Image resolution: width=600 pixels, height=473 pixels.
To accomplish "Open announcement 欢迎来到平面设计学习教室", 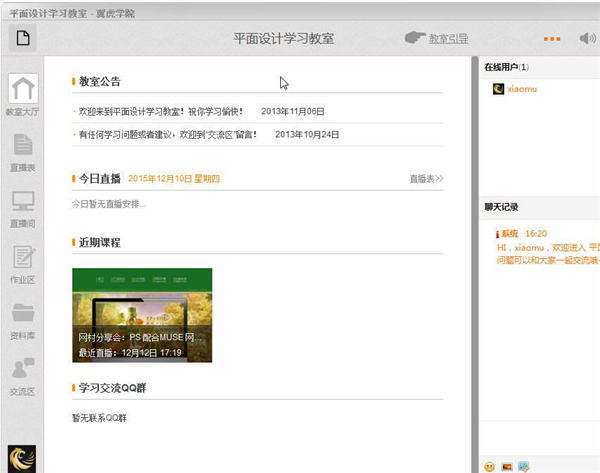I will pos(160,111).
